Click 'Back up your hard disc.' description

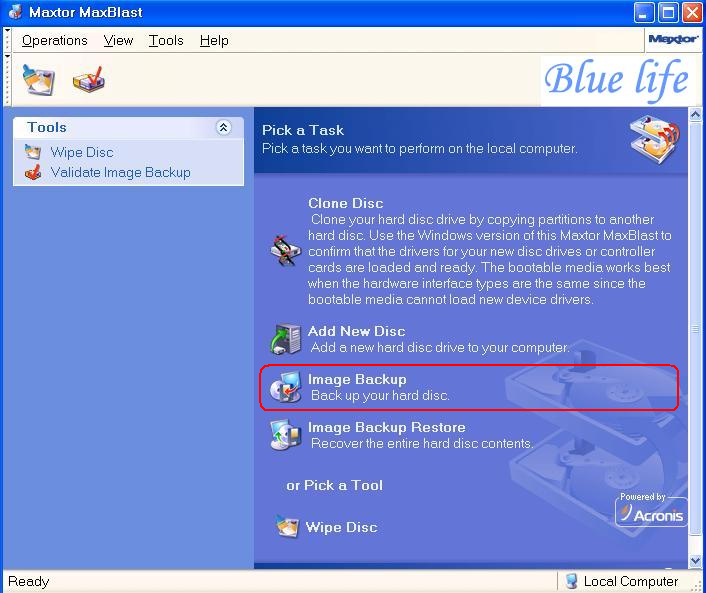tap(380, 395)
